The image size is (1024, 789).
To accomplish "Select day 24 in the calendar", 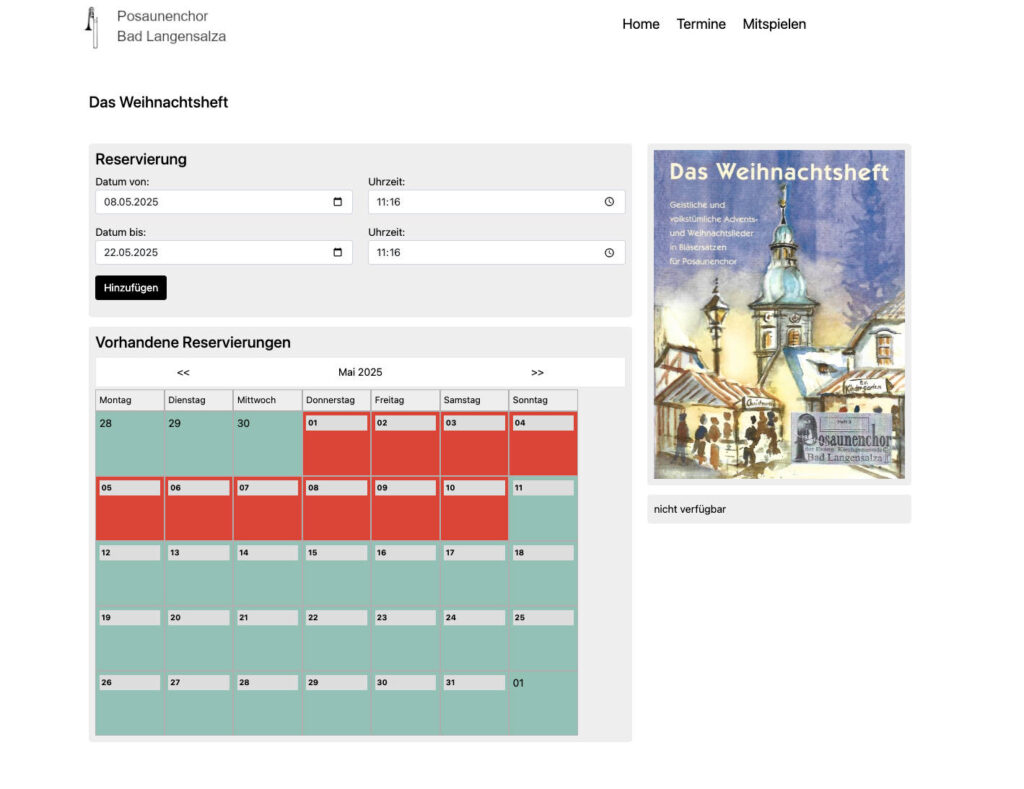I will click(x=474, y=638).
